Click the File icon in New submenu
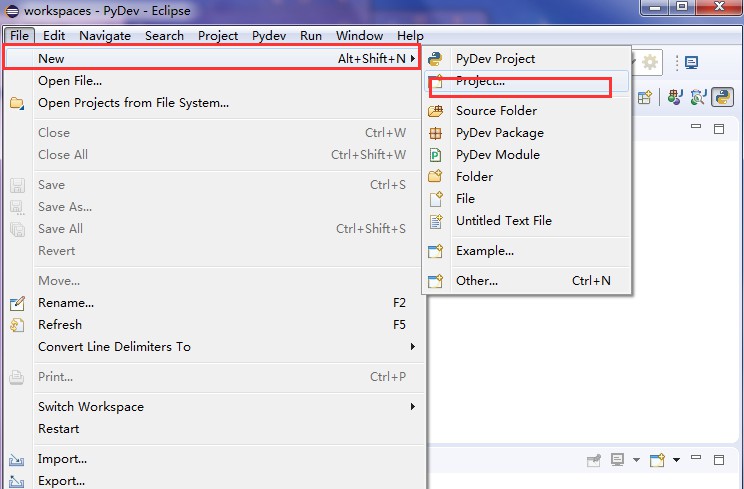The image size is (744, 489). [x=436, y=199]
